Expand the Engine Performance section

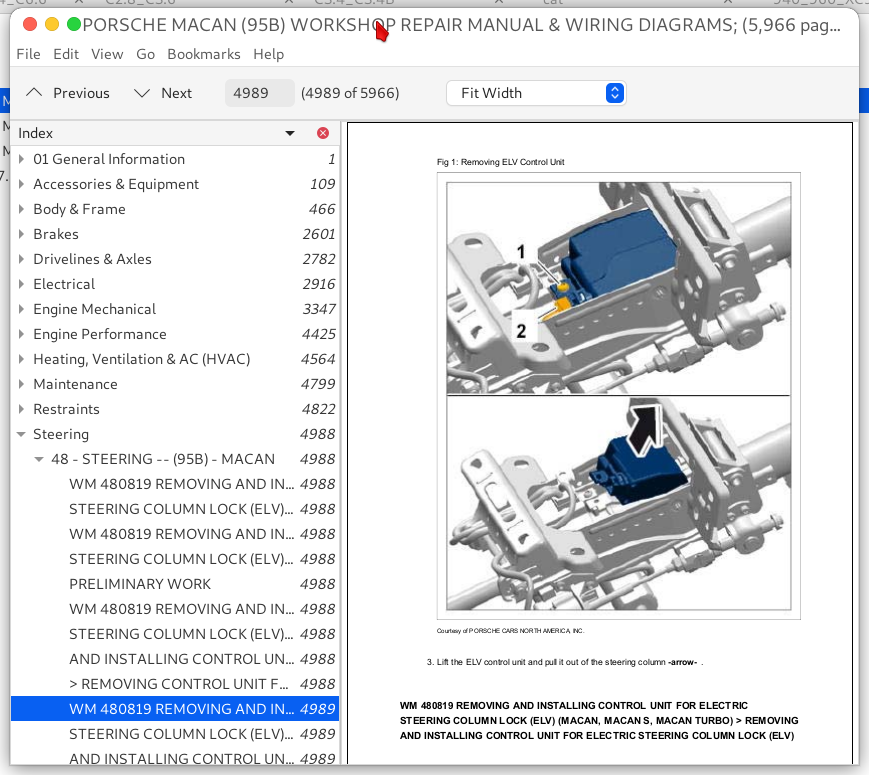pyautogui.click(x=21, y=334)
